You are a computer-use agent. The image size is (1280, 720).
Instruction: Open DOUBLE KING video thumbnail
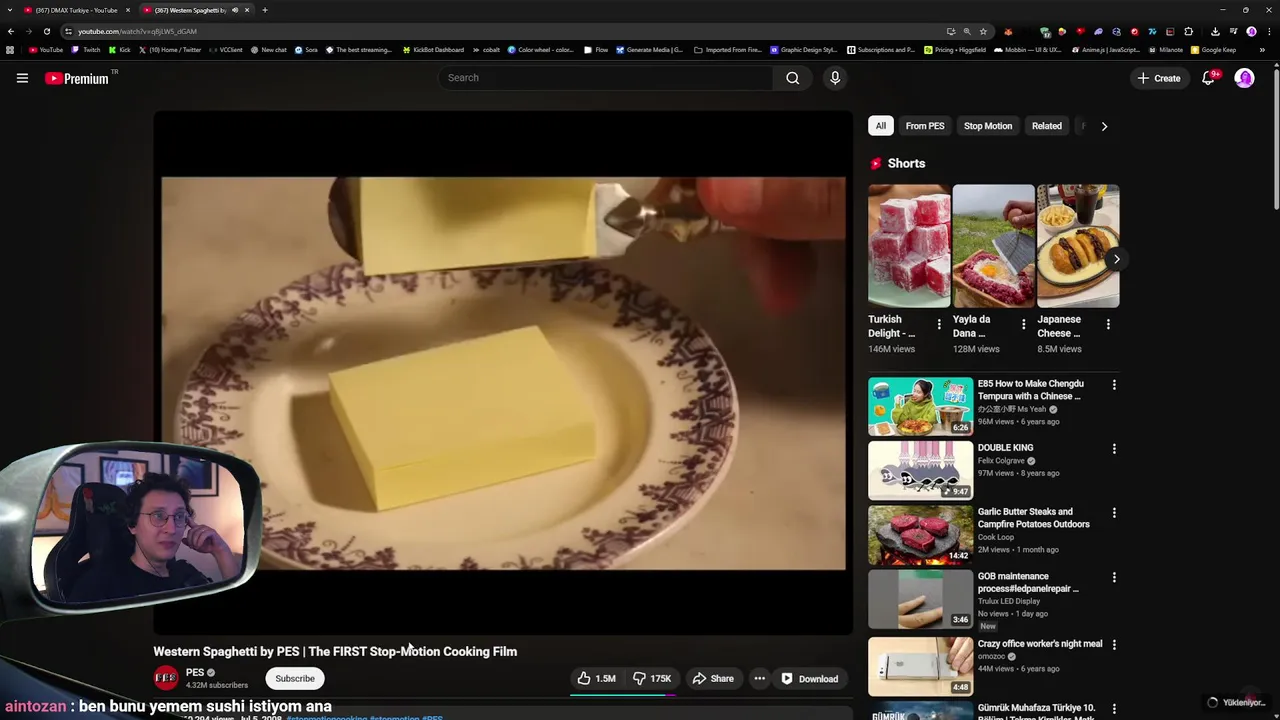920,470
